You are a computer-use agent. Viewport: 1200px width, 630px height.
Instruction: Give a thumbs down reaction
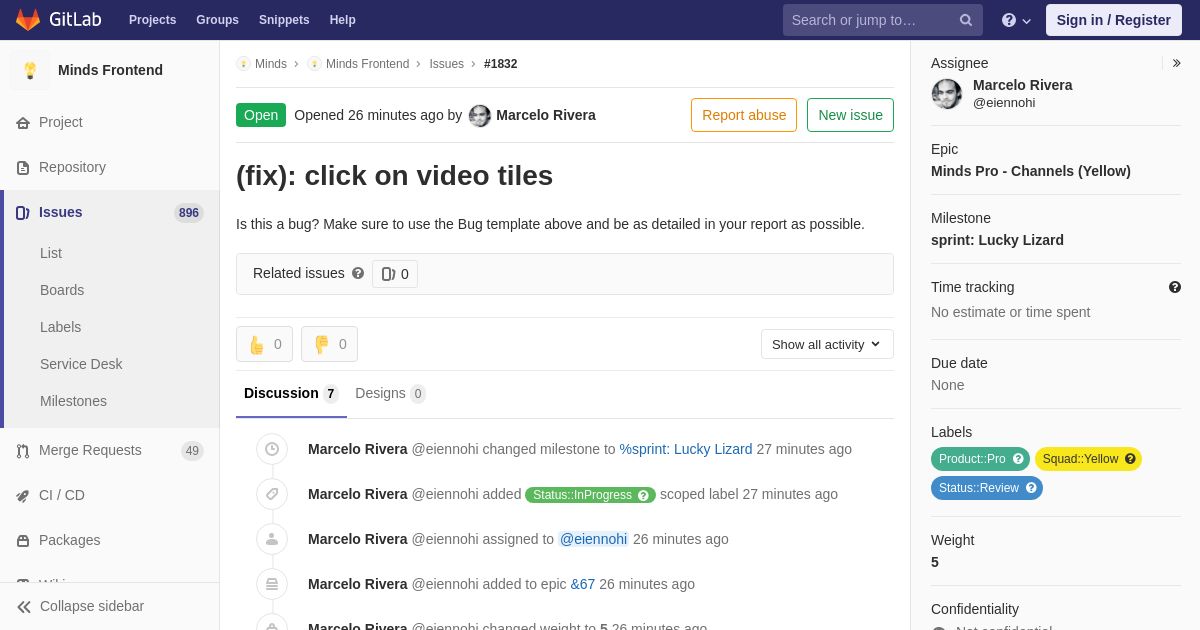pos(329,344)
